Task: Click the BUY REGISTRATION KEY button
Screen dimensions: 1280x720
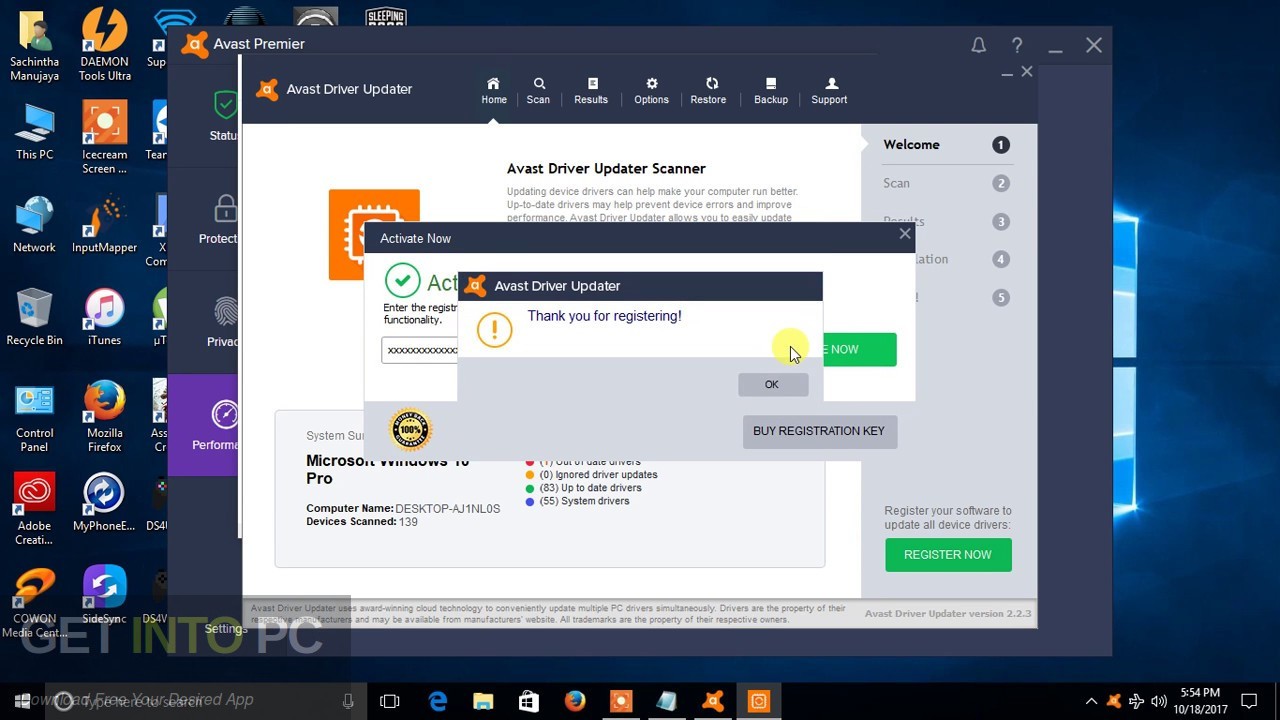Action: 819,431
